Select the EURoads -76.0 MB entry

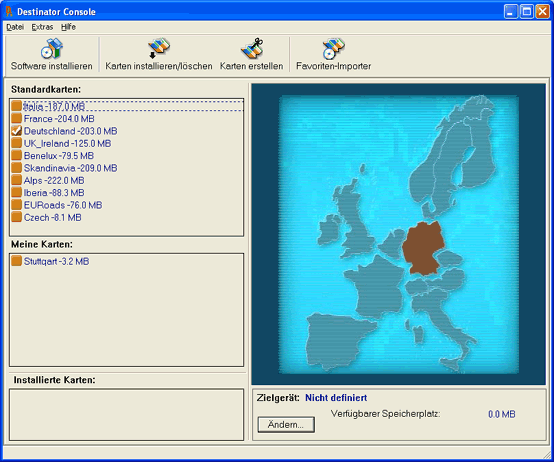click(x=63, y=205)
